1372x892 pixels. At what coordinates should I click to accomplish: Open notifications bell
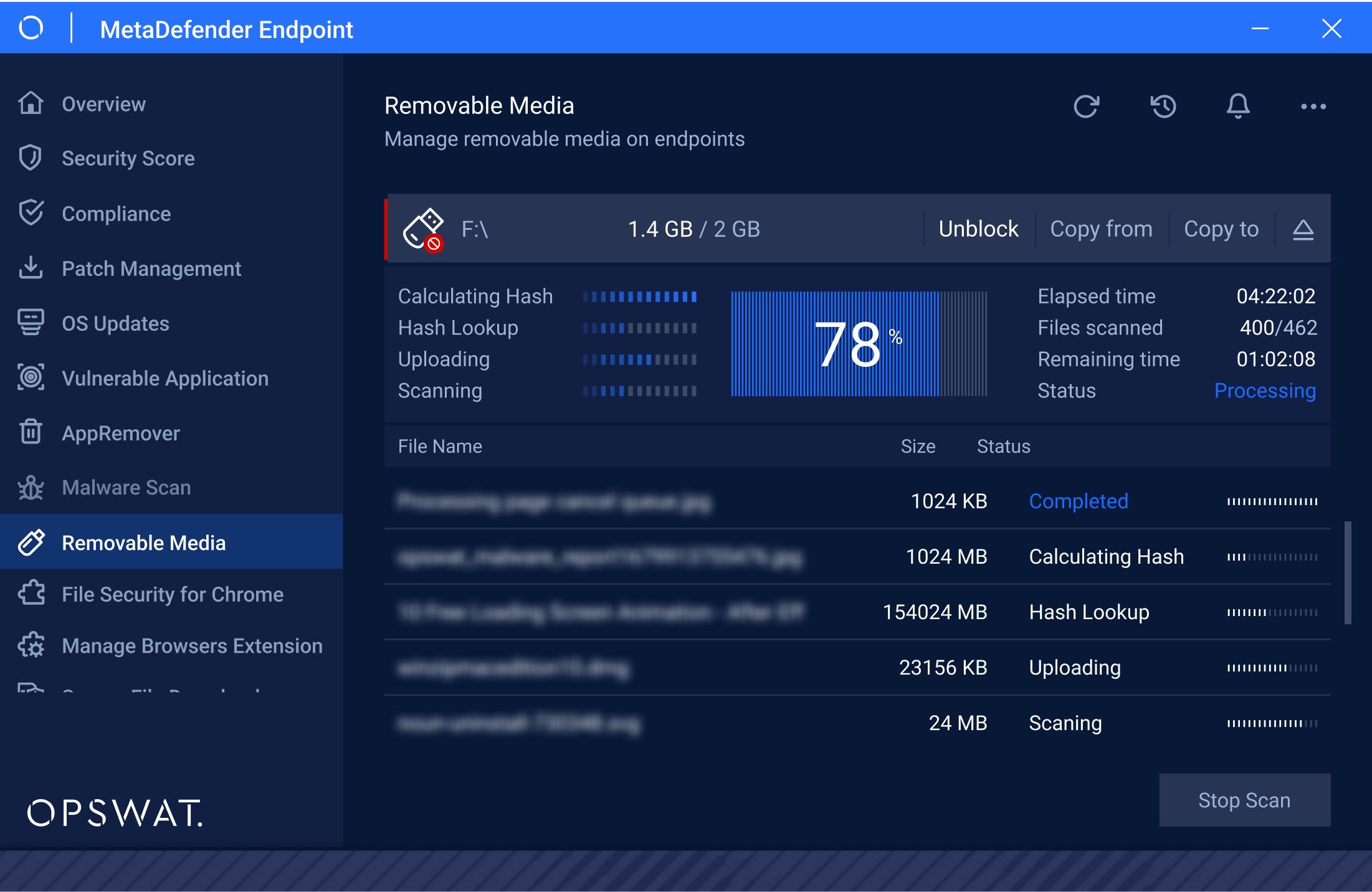click(1238, 106)
